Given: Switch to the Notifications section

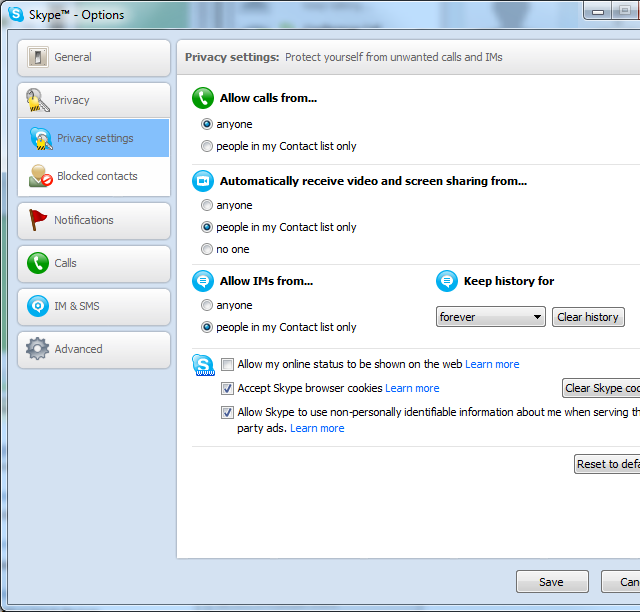Looking at the screenshot, I should (x=94, y=221).
